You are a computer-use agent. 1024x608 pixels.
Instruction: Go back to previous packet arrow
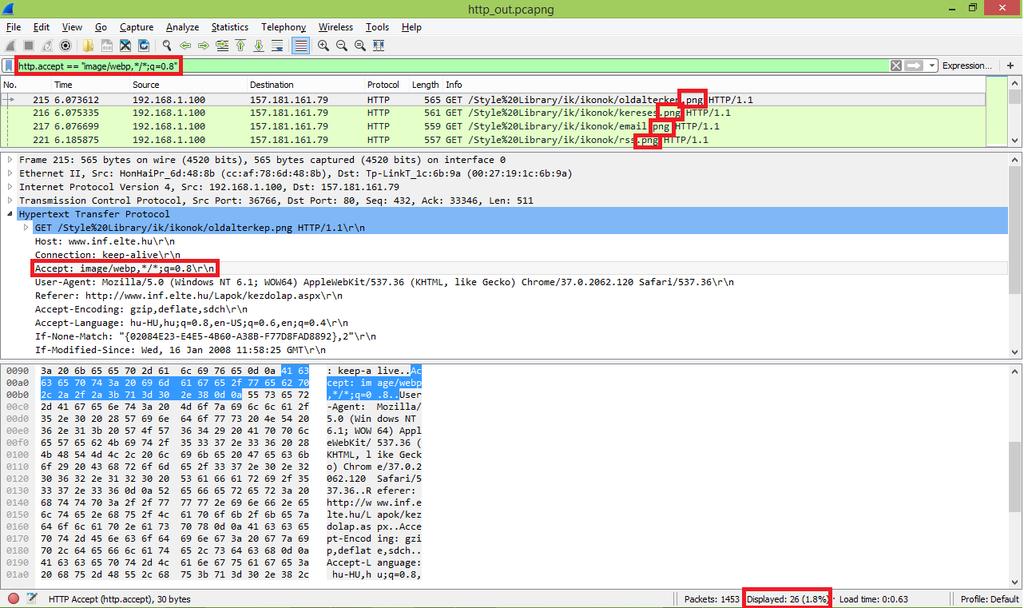click(185, 46)
